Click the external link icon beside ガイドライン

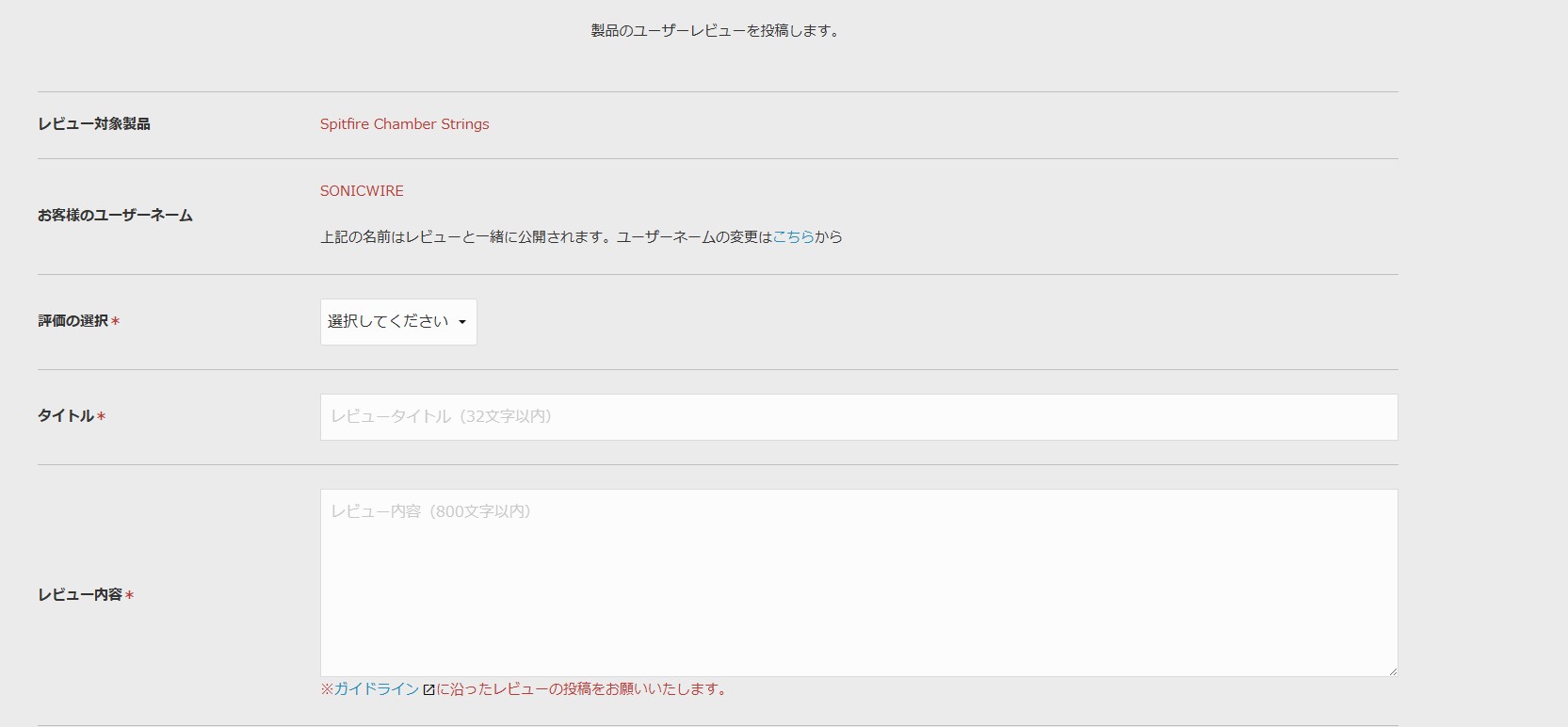click(x=428, y=690)
